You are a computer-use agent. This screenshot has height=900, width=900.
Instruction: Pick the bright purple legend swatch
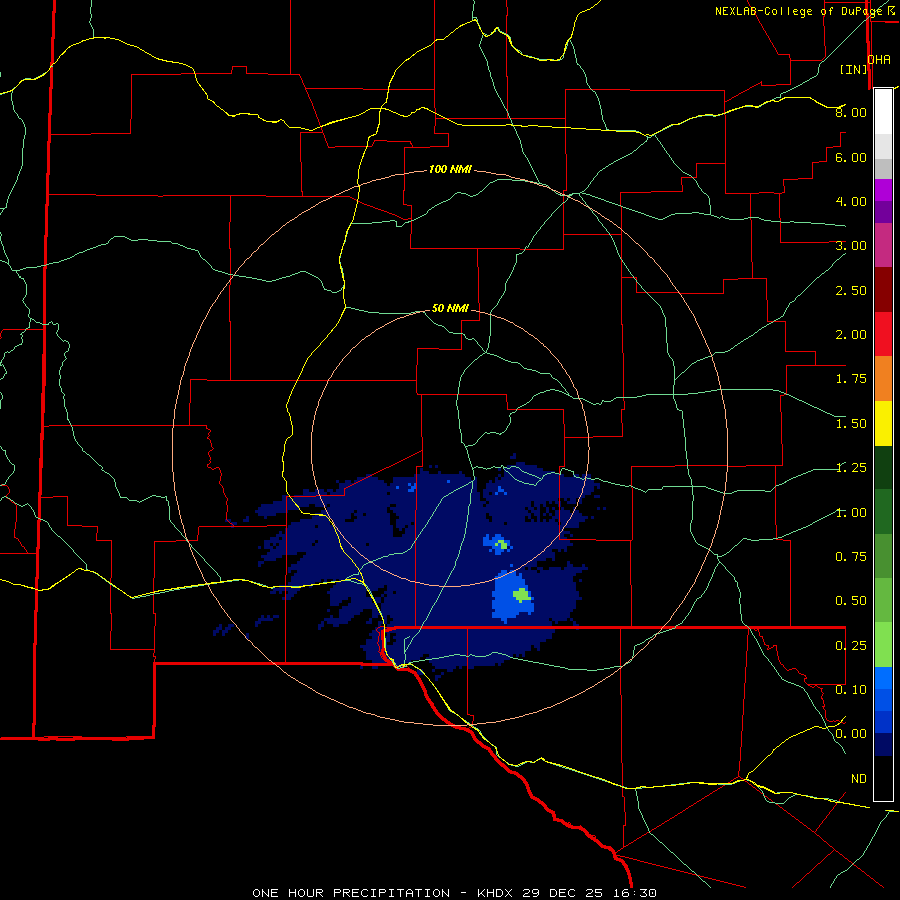883,190
